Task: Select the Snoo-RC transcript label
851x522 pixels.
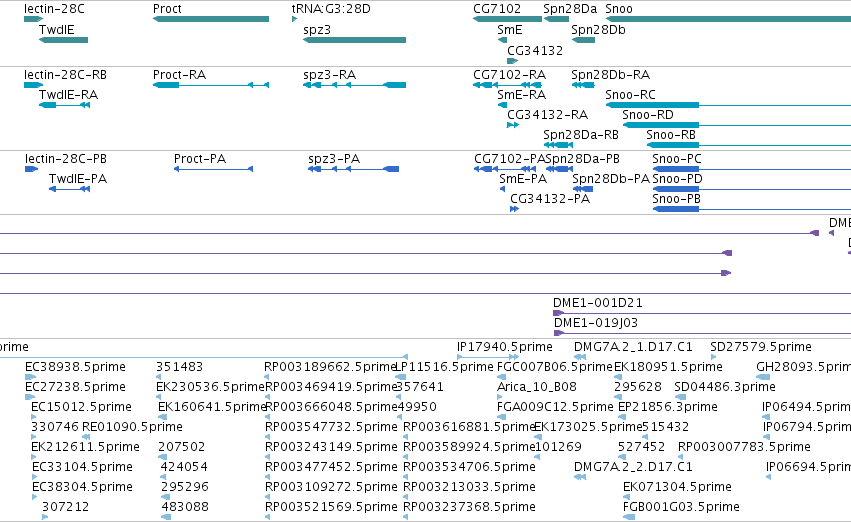Action: pyautogui.click(x=630, y=94)
